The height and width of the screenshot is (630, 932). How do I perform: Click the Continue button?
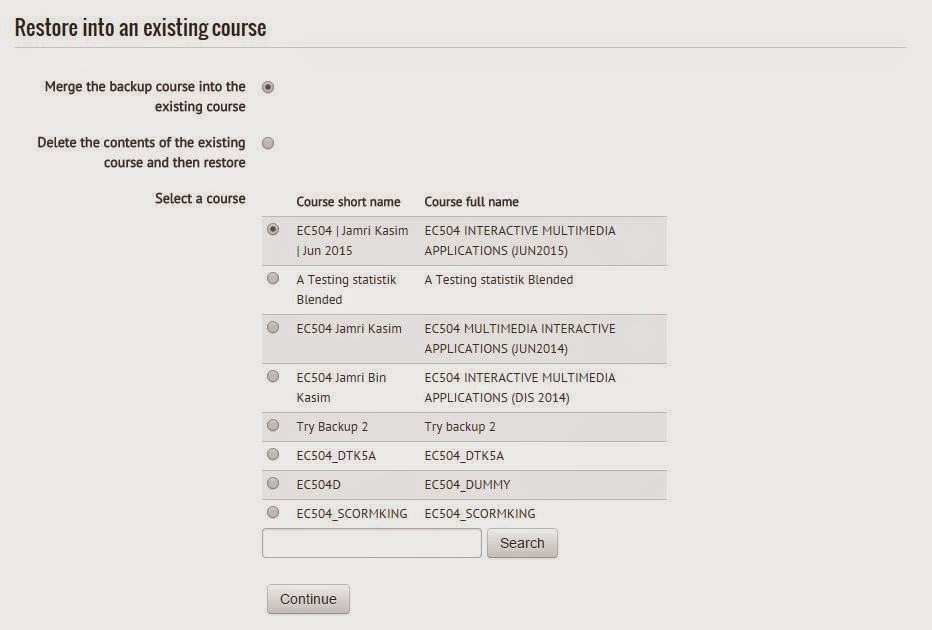pyautogui.click(x=307, y=599)
